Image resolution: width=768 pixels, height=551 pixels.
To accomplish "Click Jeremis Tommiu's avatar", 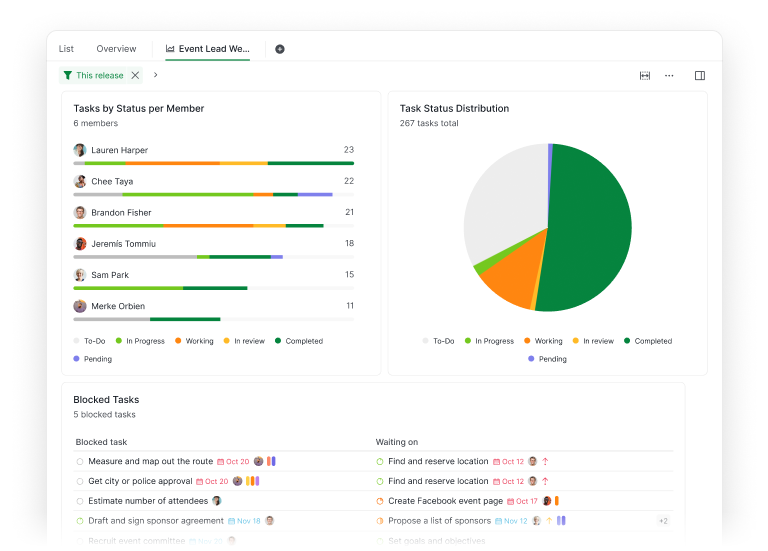I will (80, 243).
